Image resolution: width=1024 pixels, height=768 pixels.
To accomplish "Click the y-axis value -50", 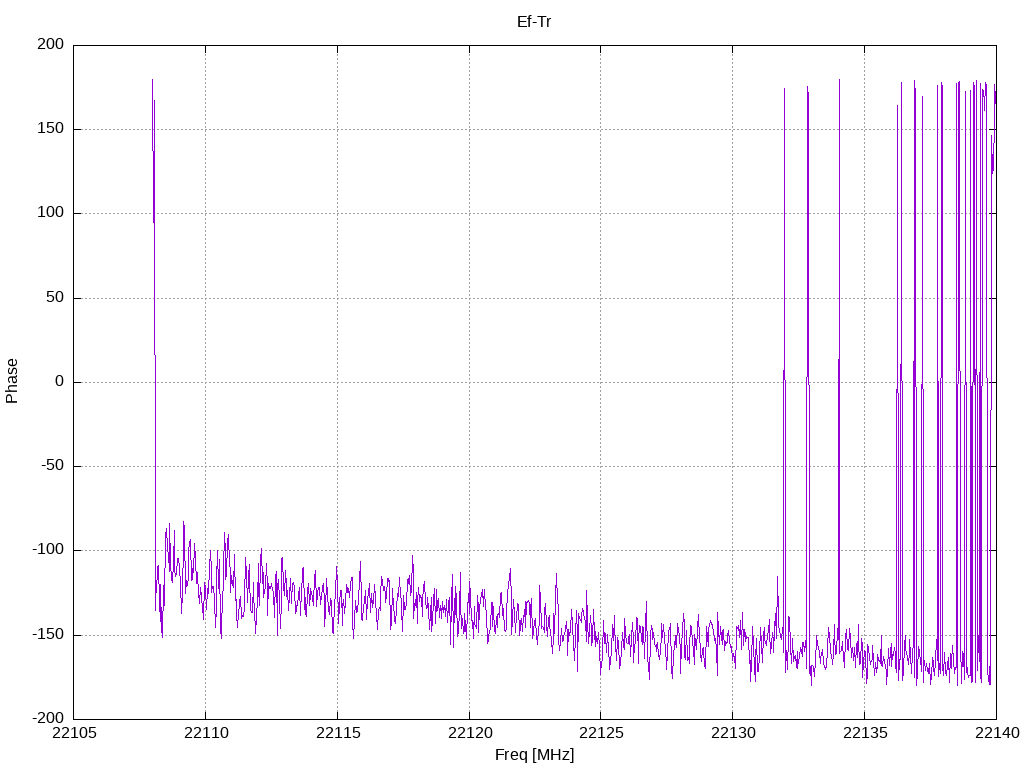I will 53,466.
